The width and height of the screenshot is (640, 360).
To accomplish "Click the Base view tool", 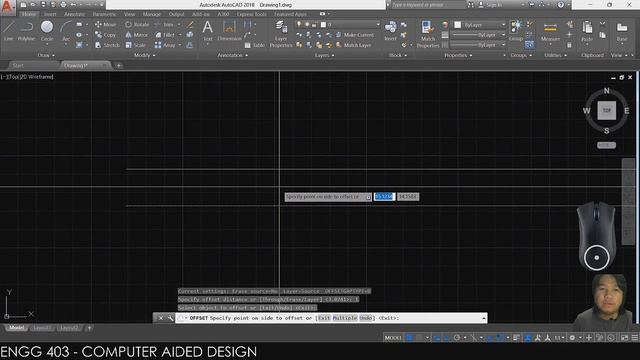I will [x=622, y=31].
